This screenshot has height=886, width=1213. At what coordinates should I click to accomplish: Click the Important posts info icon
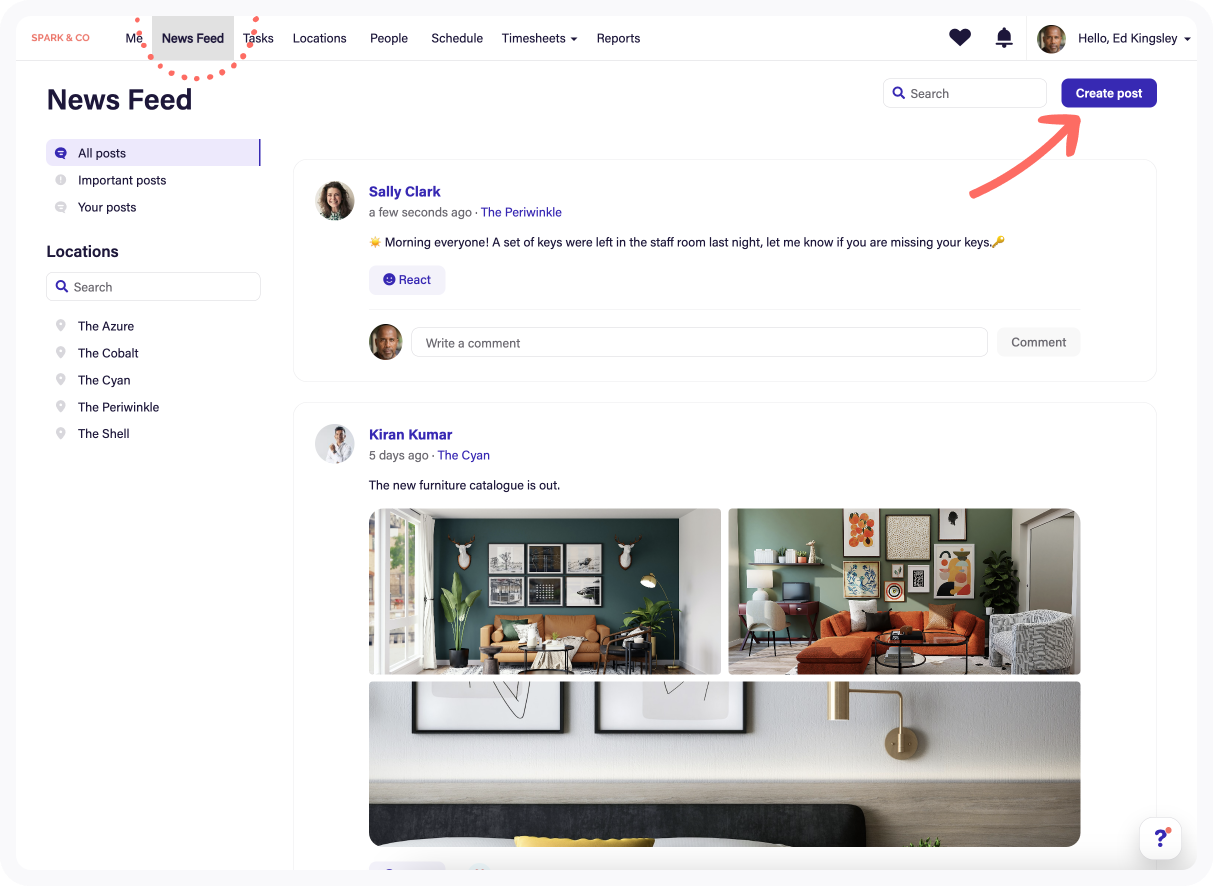pyautogui.click(x=62, y=180)
